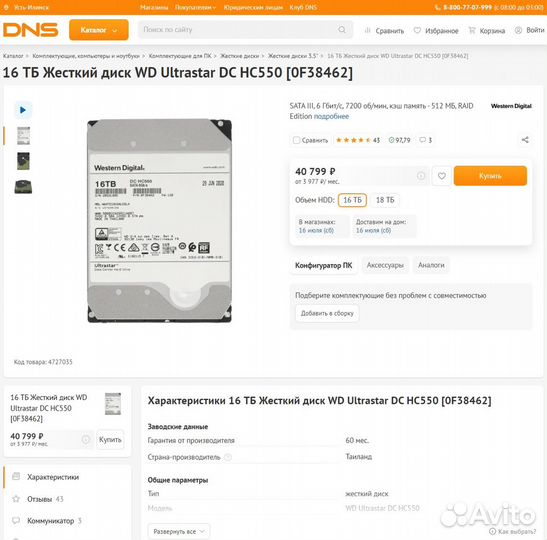Play the product video thumbnail
This screenshot has width=547, height=540.
23,110
